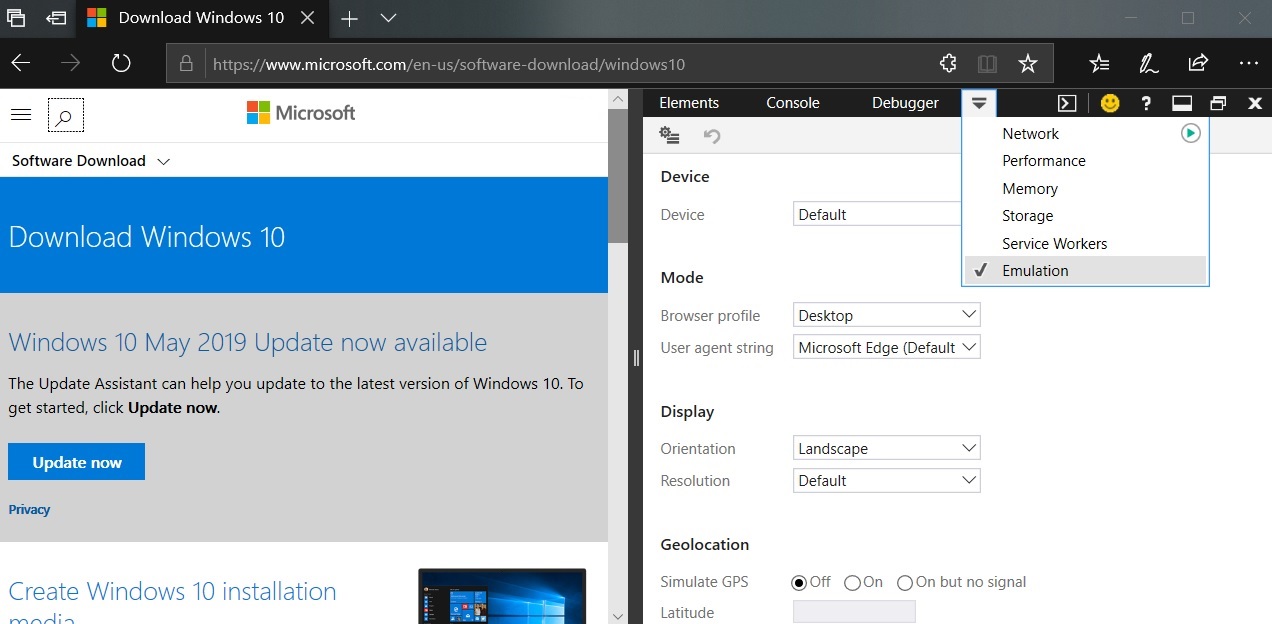The height and width of the screenshot is (624, 1272).
Task: Open DevTools help question mark
Action: coord(1146,103)
